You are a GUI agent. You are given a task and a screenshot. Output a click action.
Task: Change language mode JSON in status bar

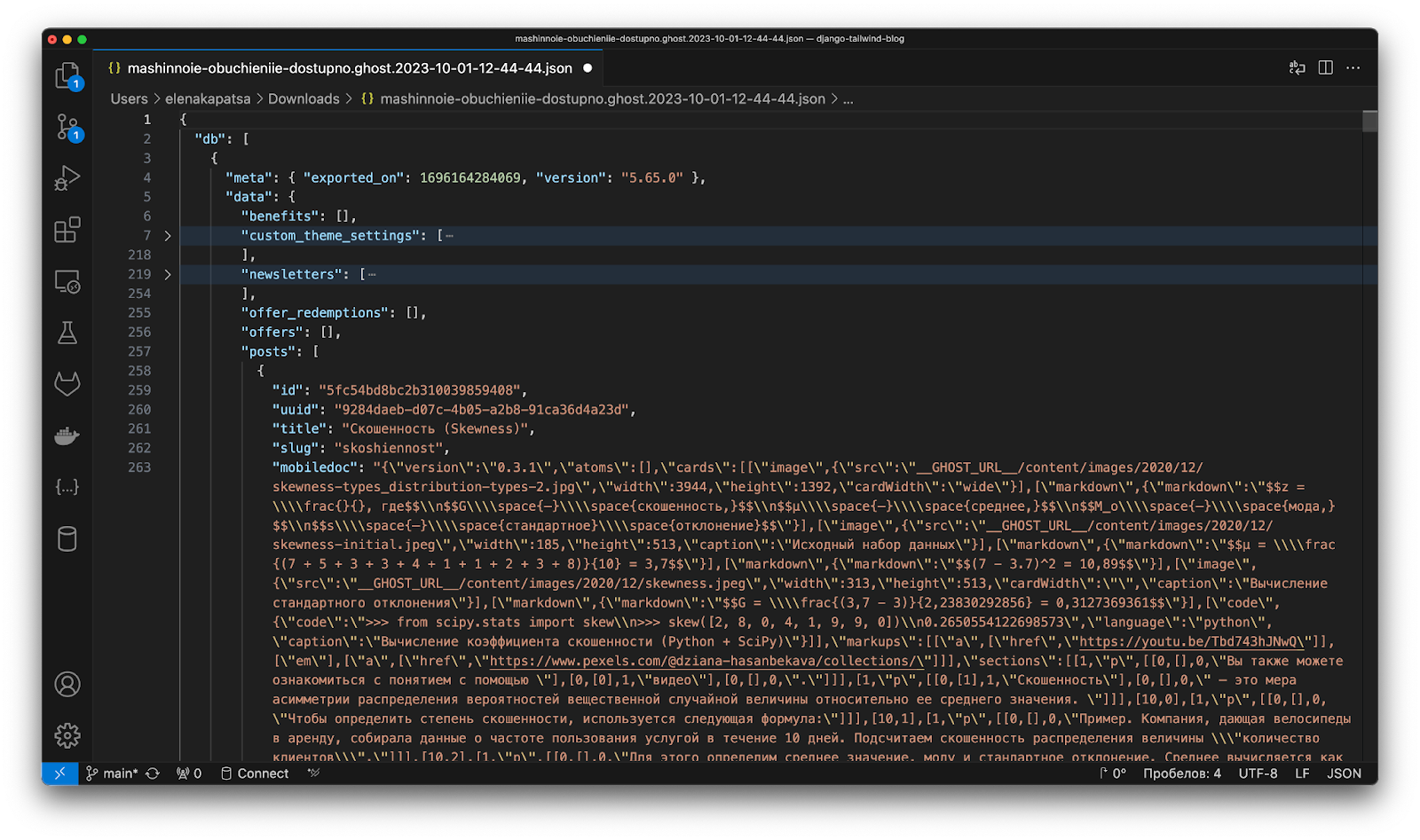(1344, 773)
